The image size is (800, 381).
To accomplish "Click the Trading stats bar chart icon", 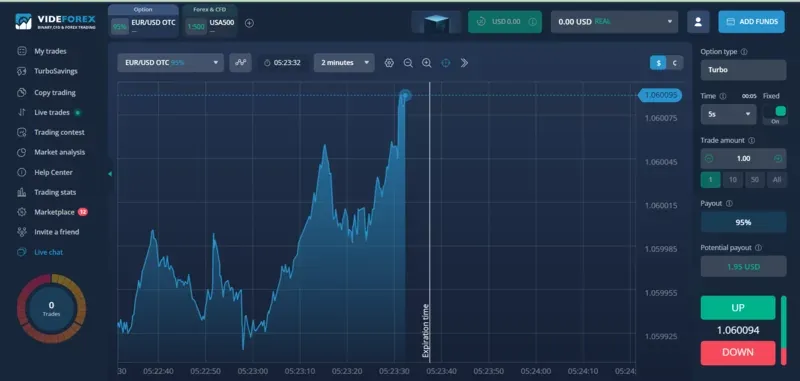I will click(x=21, y=192).
